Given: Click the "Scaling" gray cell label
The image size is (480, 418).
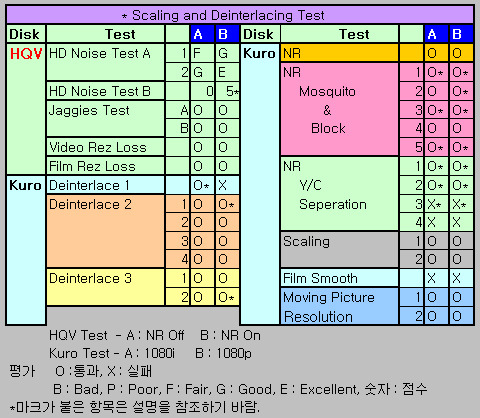Looking at the screenshot, I should [x=306, y=241].
